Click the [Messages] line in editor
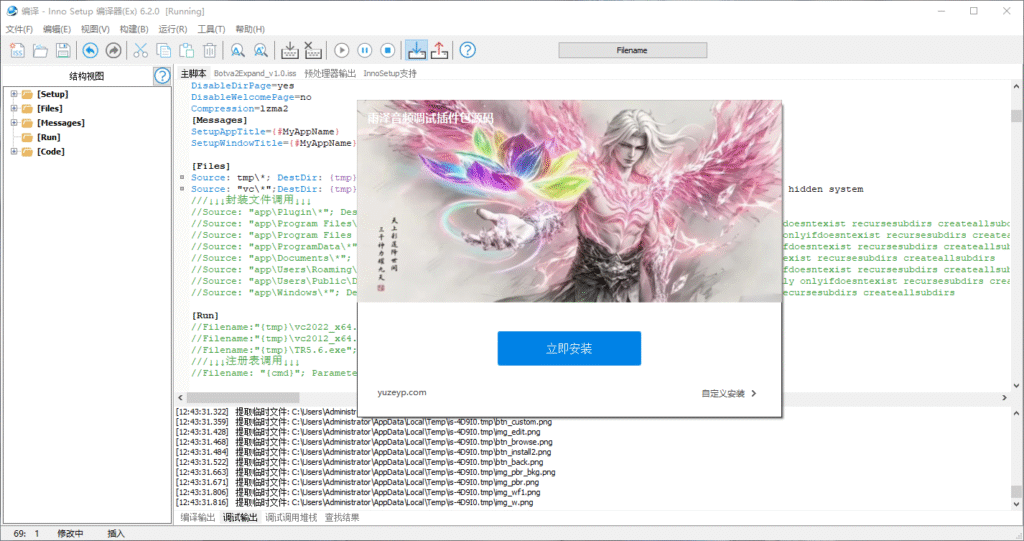The height and width of the screenshot is (541, 1024). click(219, 120)
